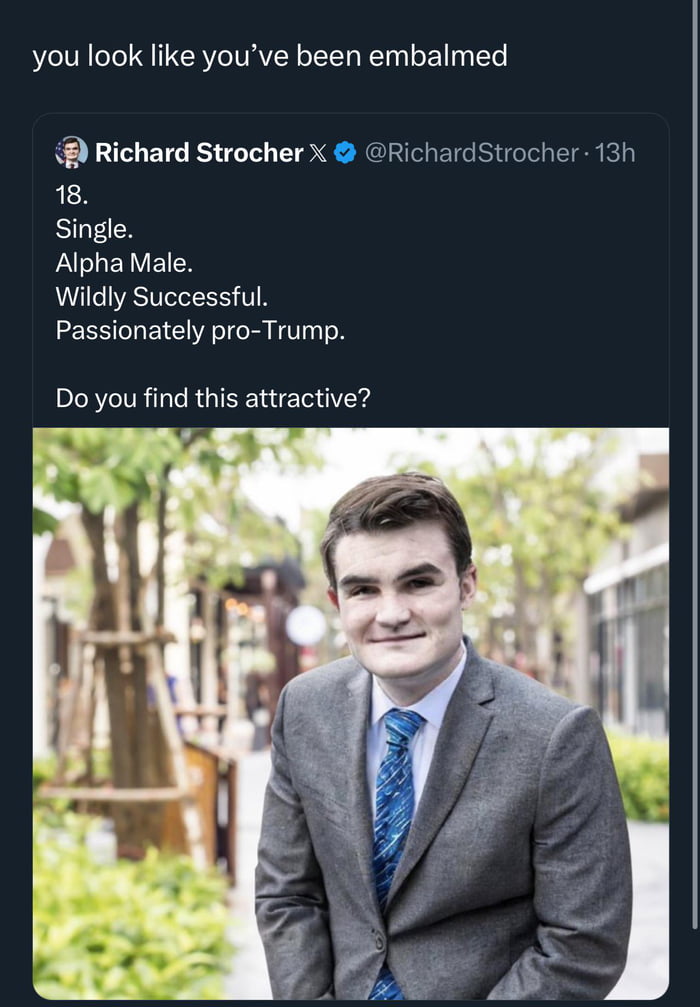Click 'Do you find this attractive?' question
Image resolution: width=700 pixels, height=1007 pixels.
213,398
